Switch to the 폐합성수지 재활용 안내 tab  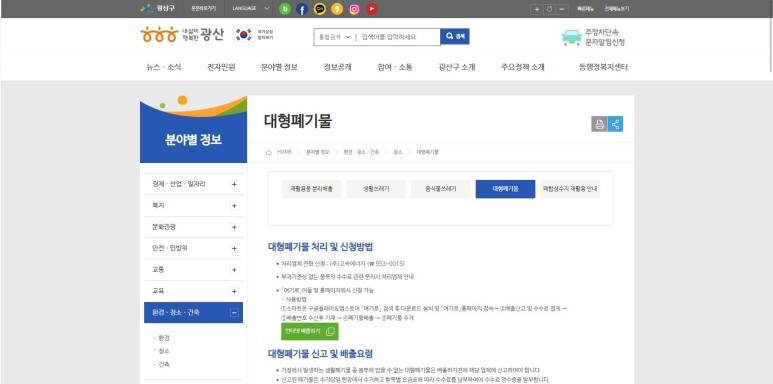pos(570,189)
